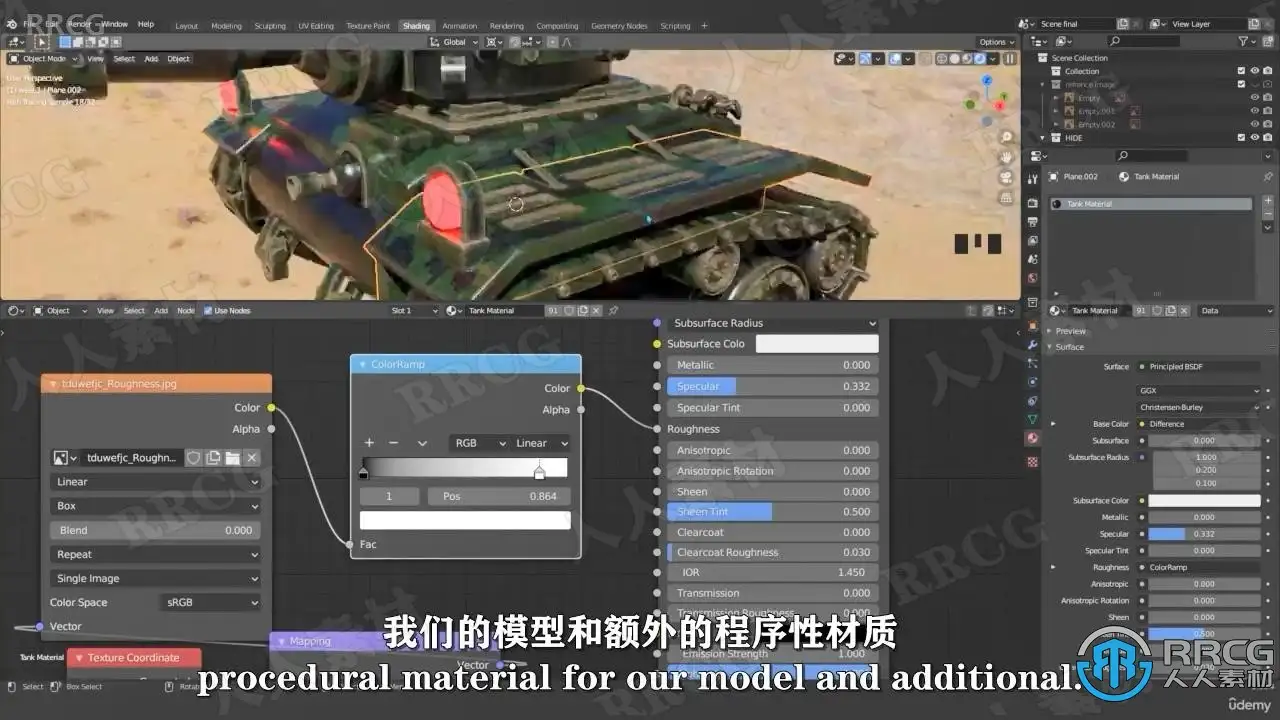The width and height of the screenshot is (1280, 720).
Task: Pause the viewport render preview
Action: click(x=1009, y=59)
